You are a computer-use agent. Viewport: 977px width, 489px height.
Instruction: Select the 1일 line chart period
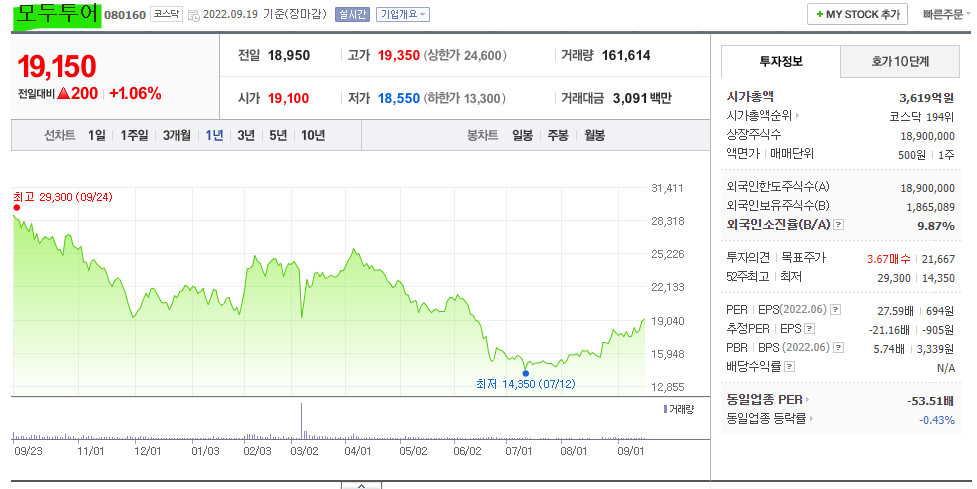(97, 135)
